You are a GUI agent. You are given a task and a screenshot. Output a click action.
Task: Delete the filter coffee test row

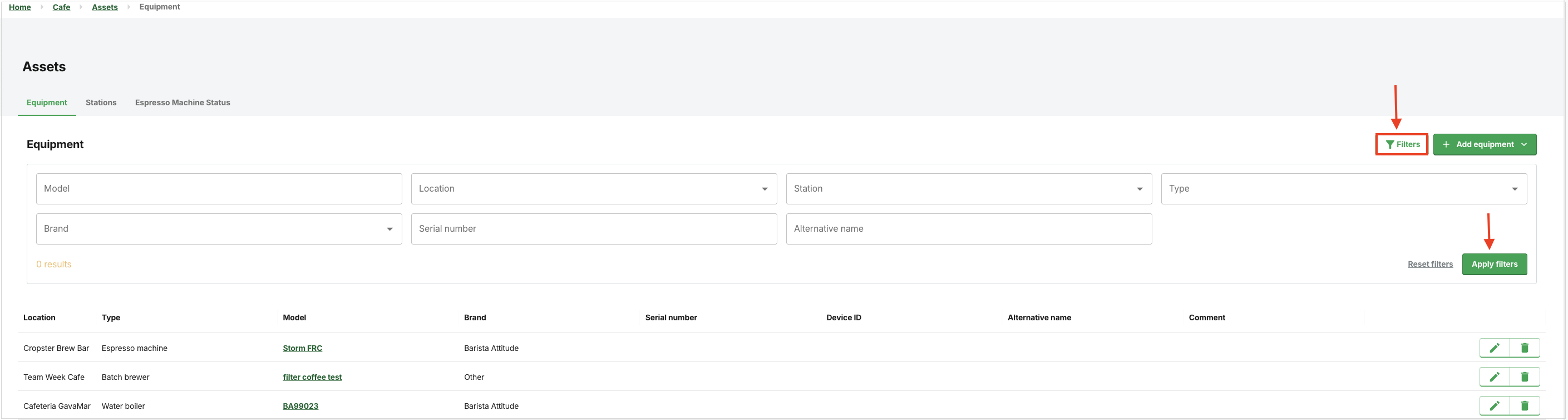point(1524,377)
